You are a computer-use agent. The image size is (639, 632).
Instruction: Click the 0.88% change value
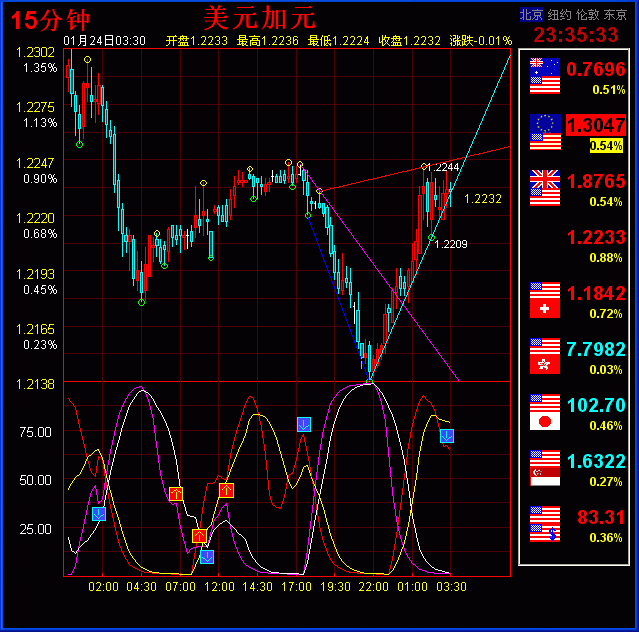(x=606, y=258)
